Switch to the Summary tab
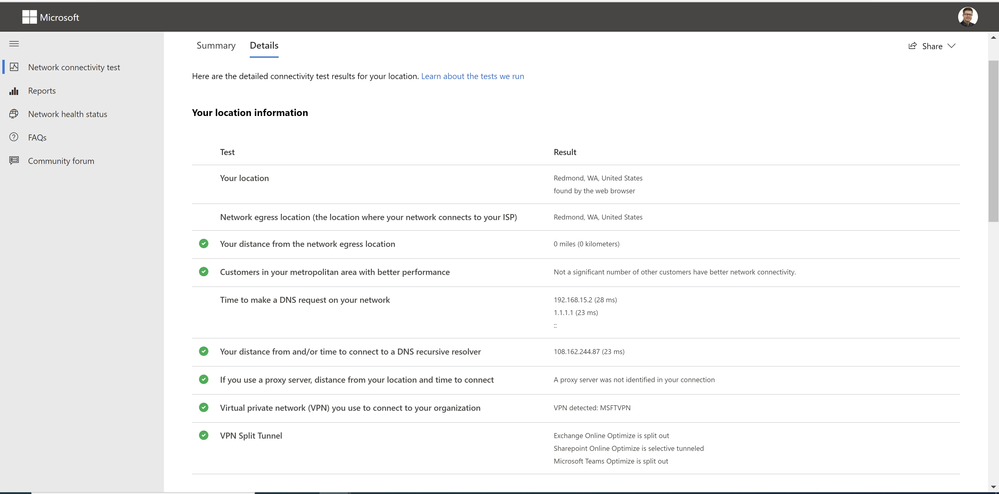This screenshot has height=494, width=999. click(x=216, y=46)
